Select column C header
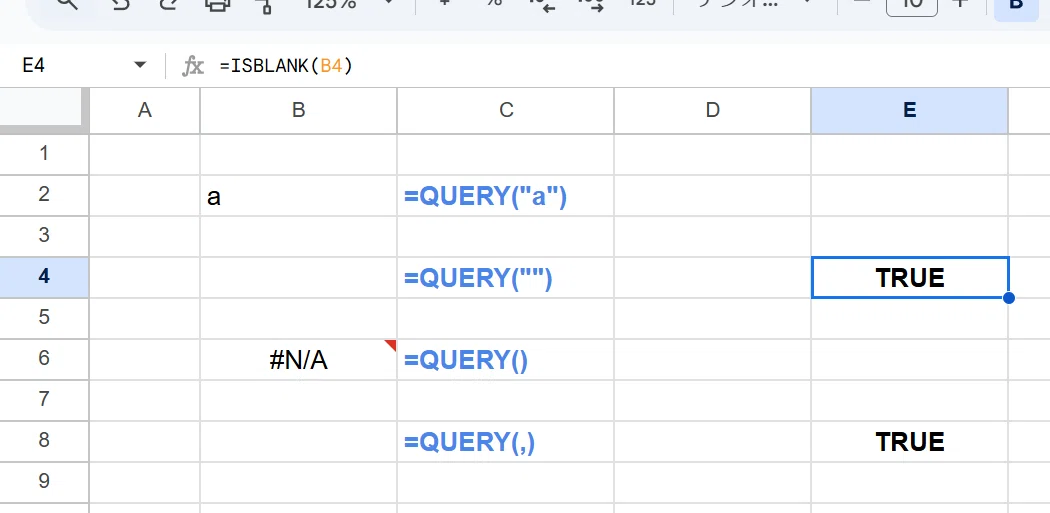 point(506,111)
